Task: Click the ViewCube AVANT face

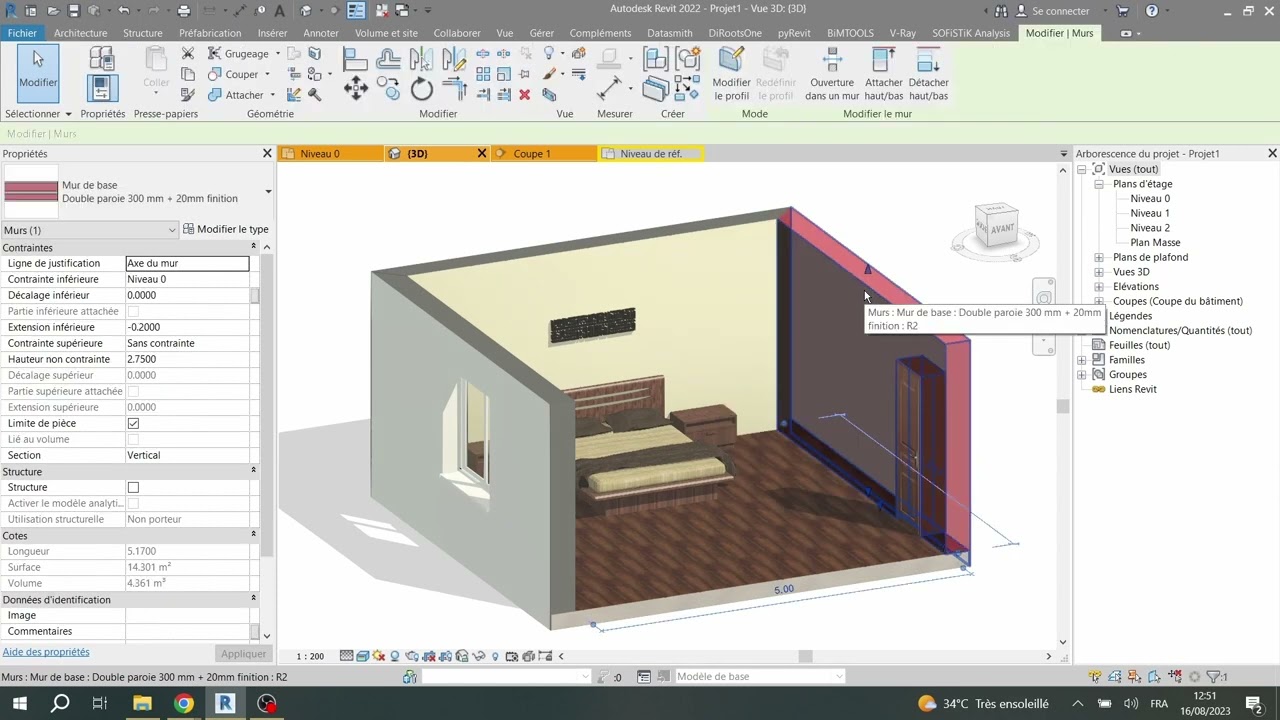Action: pyautogui.click(x=1001, y=228)
